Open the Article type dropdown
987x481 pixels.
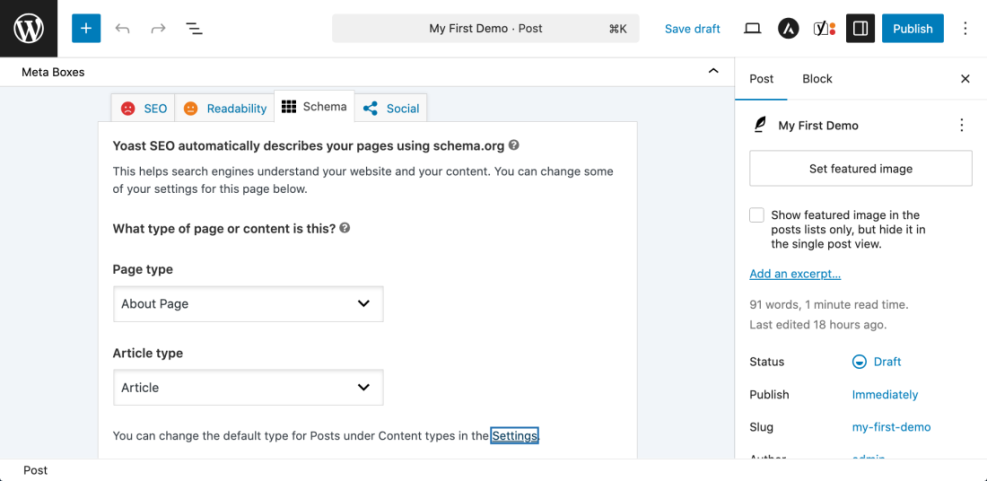pos(248,387)
